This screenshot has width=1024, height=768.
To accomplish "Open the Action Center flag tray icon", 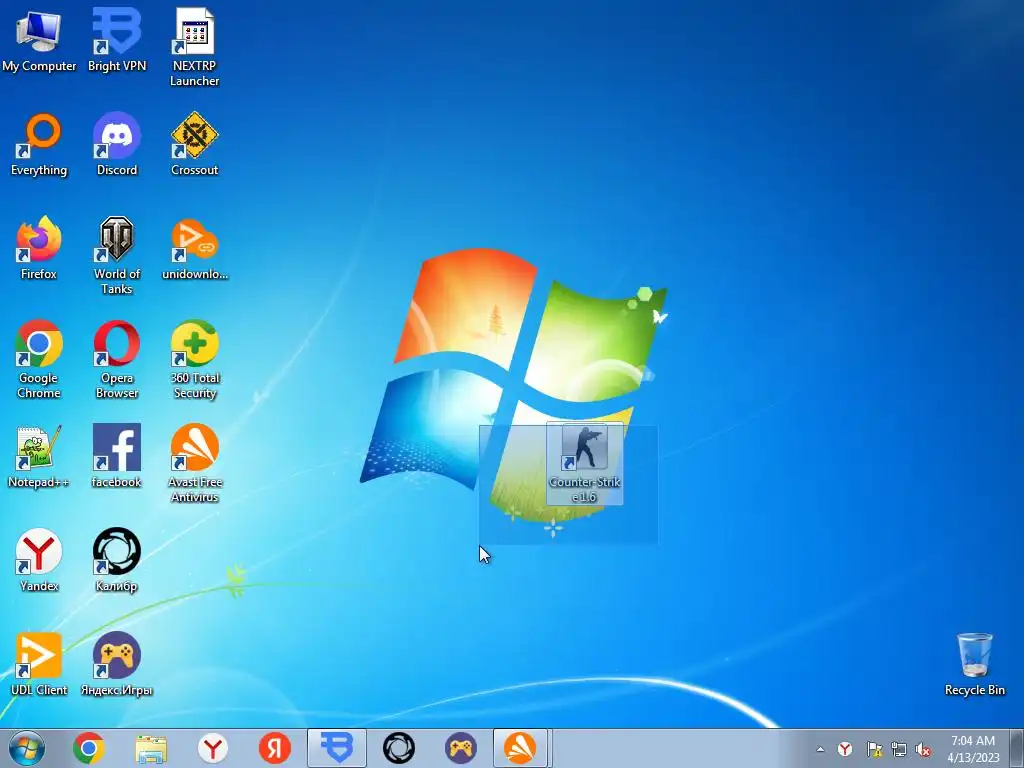I will [874, 749].
